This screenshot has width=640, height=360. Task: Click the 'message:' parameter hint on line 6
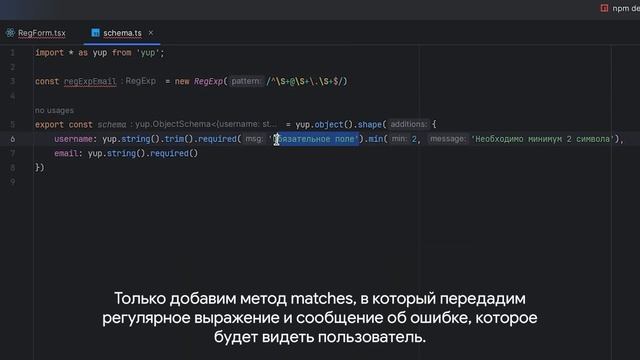click(448, 139)
